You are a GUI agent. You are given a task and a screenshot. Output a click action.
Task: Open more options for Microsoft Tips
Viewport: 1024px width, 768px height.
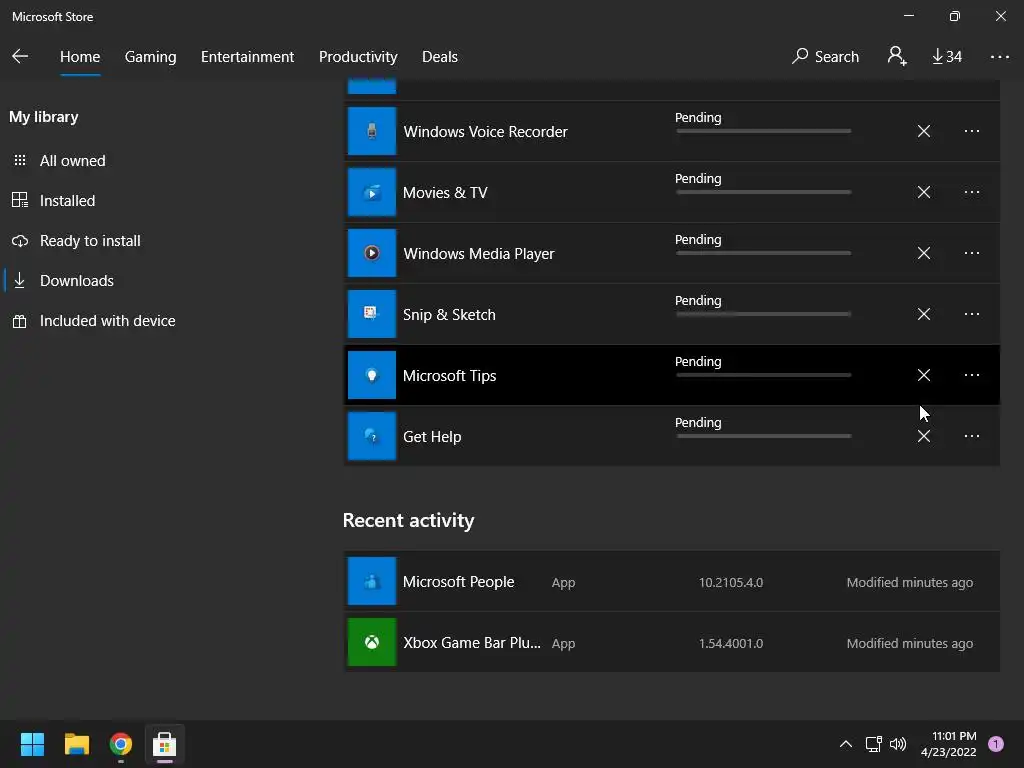pyautogui.click(x=972, y=375)
